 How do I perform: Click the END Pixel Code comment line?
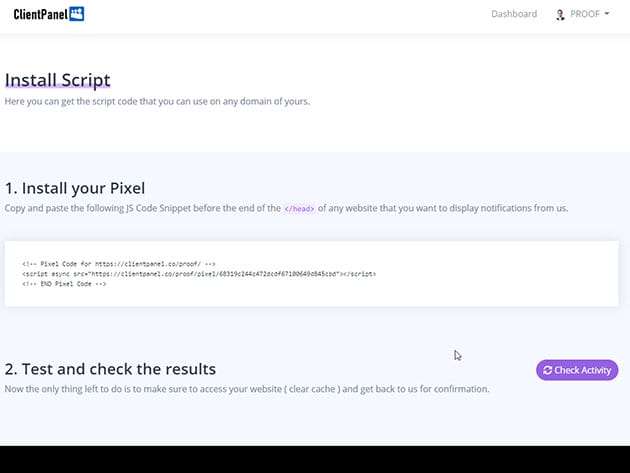pos(64,284)
